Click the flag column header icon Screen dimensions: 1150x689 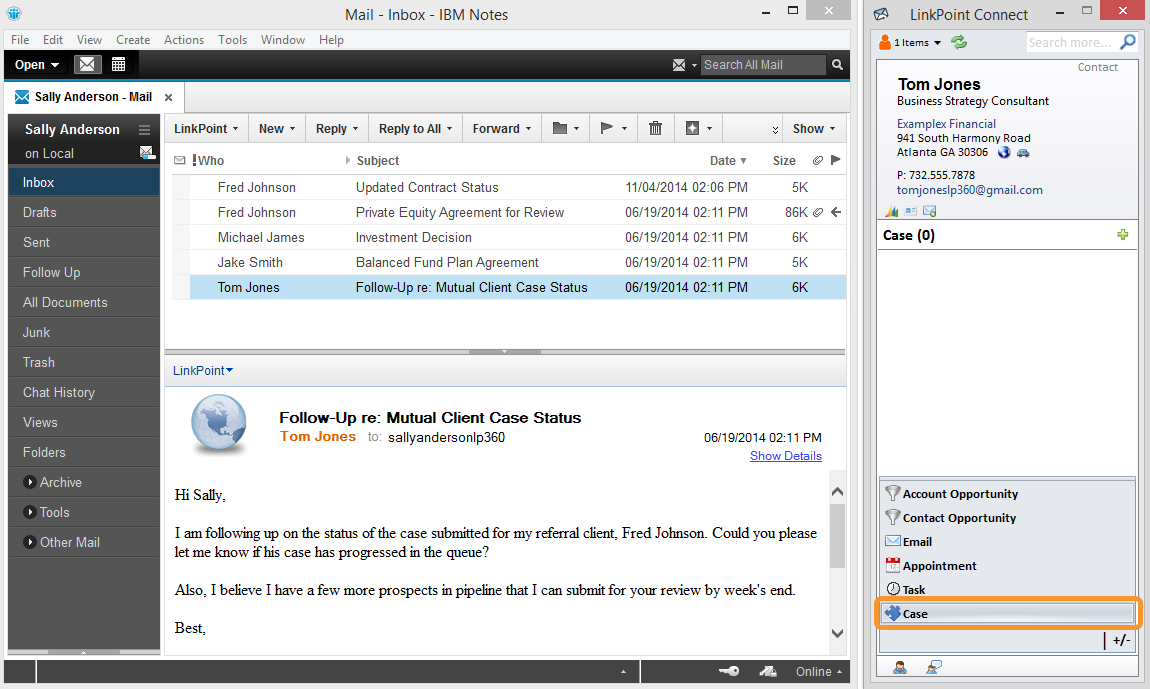click(x=835, y=160)
